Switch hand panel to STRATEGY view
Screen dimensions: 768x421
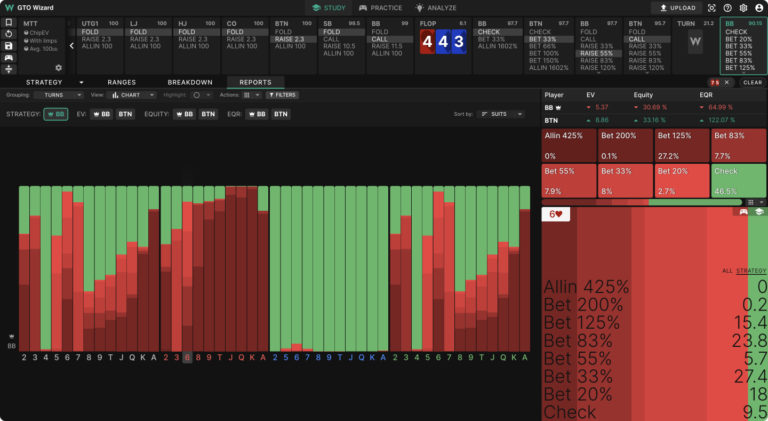point(751,271)
